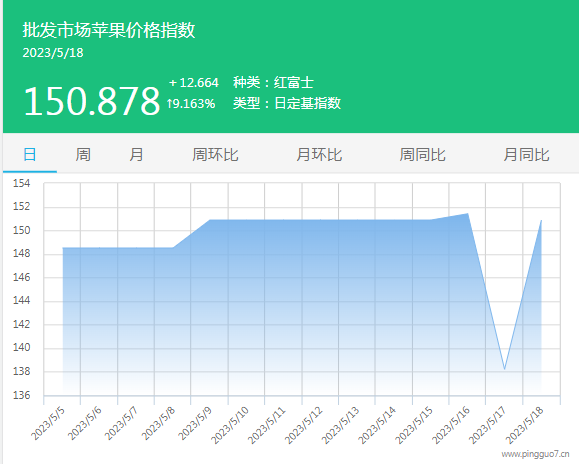The height and width of the screenshot is (464, 579).
Task: Open the 月 monthly tab
Action: (x=136, y=154)
